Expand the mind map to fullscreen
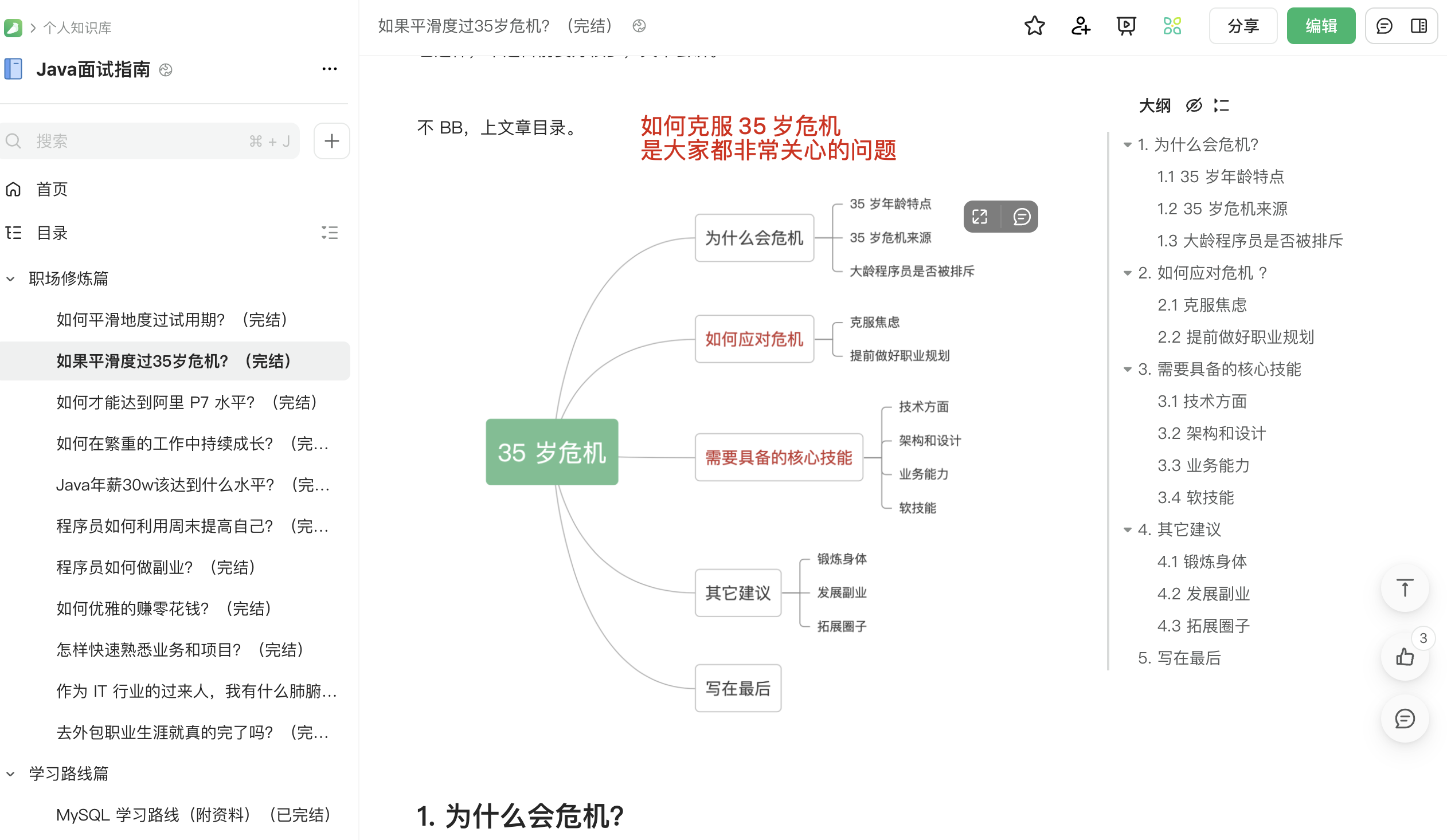1447x840 pixels. point(980,217)
